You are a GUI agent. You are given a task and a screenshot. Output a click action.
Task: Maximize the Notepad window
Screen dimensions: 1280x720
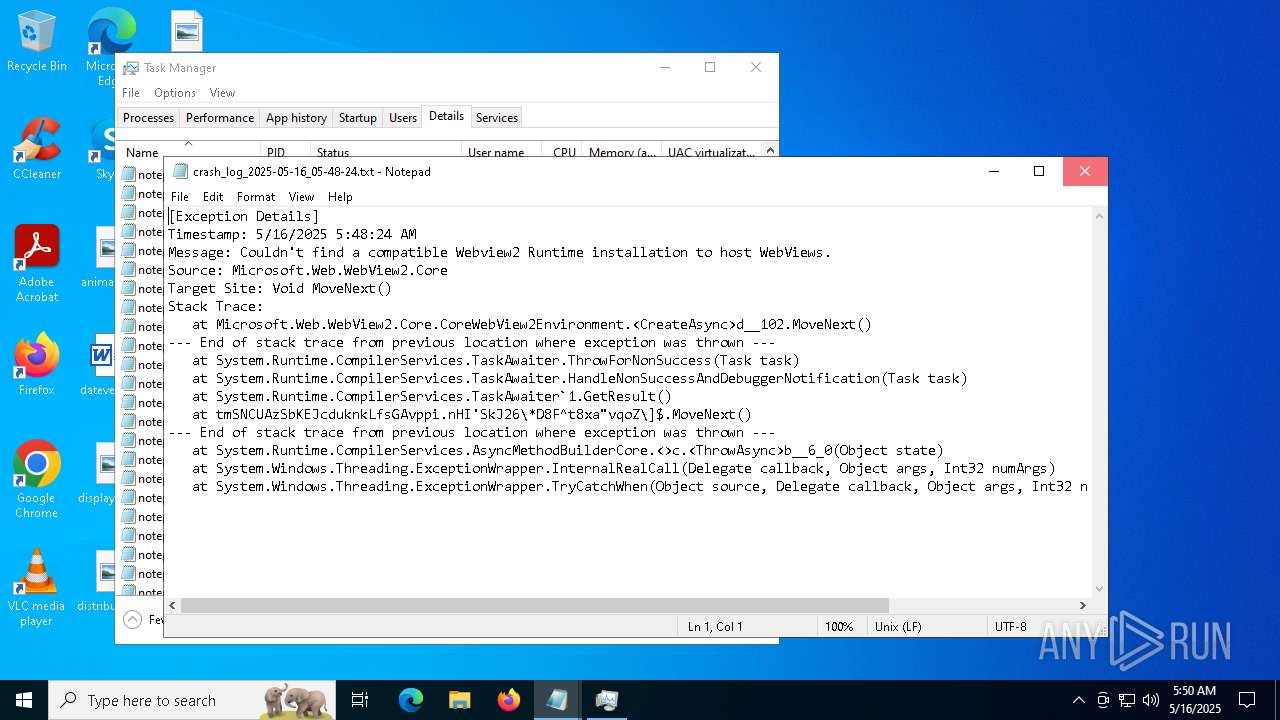(x=1039, y=172)
